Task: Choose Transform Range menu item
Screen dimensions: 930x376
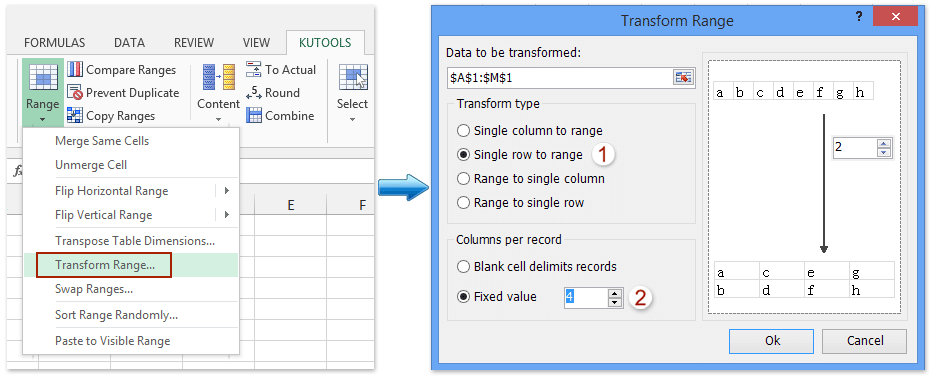Action: click(130, 265)
